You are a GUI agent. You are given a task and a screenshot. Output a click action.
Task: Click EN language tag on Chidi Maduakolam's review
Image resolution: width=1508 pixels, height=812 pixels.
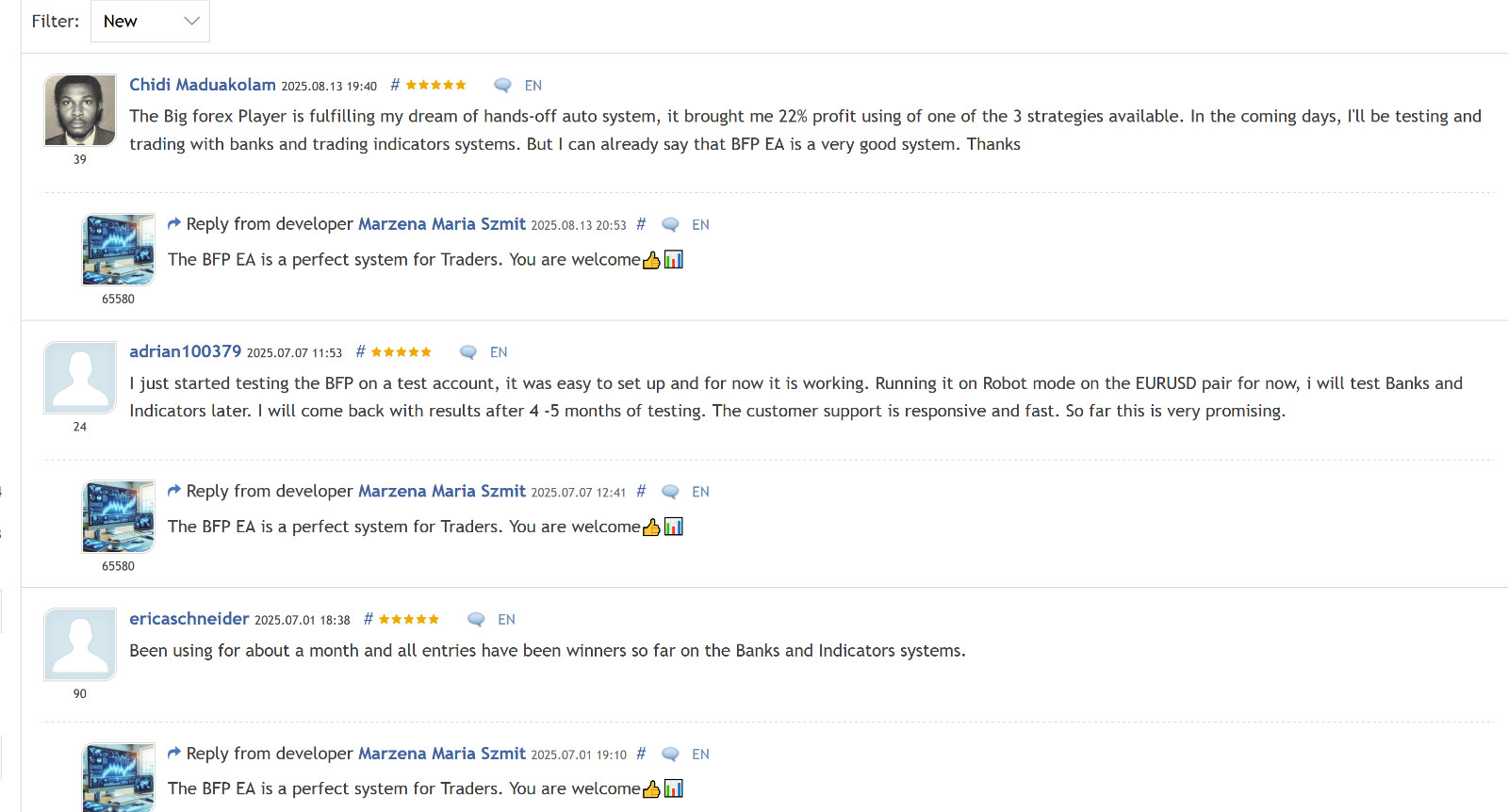533,86
